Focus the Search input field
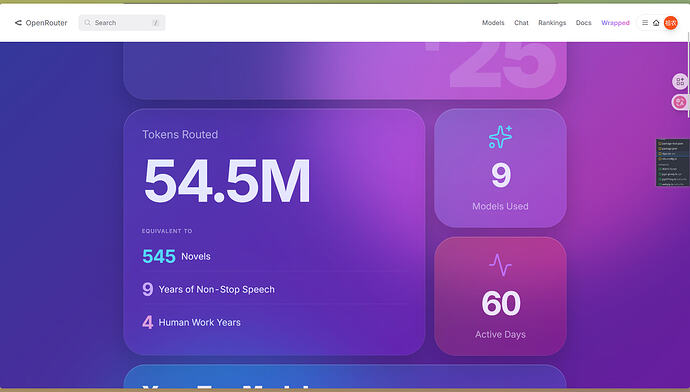Viewport: 690px width, 392px height. pyautogui.click(x=122, y=22)
